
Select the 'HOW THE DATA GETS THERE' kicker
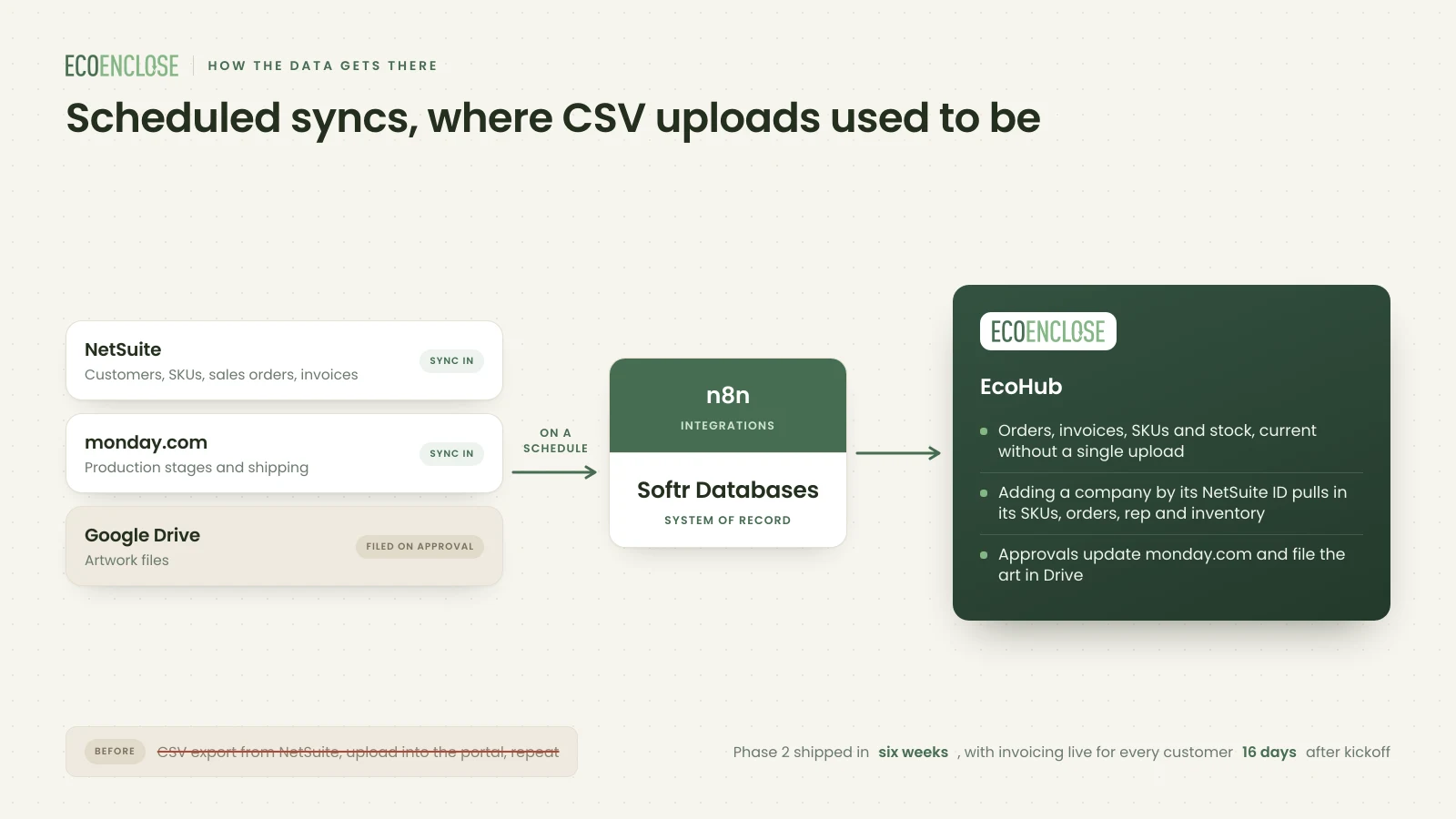coord(323,66)
